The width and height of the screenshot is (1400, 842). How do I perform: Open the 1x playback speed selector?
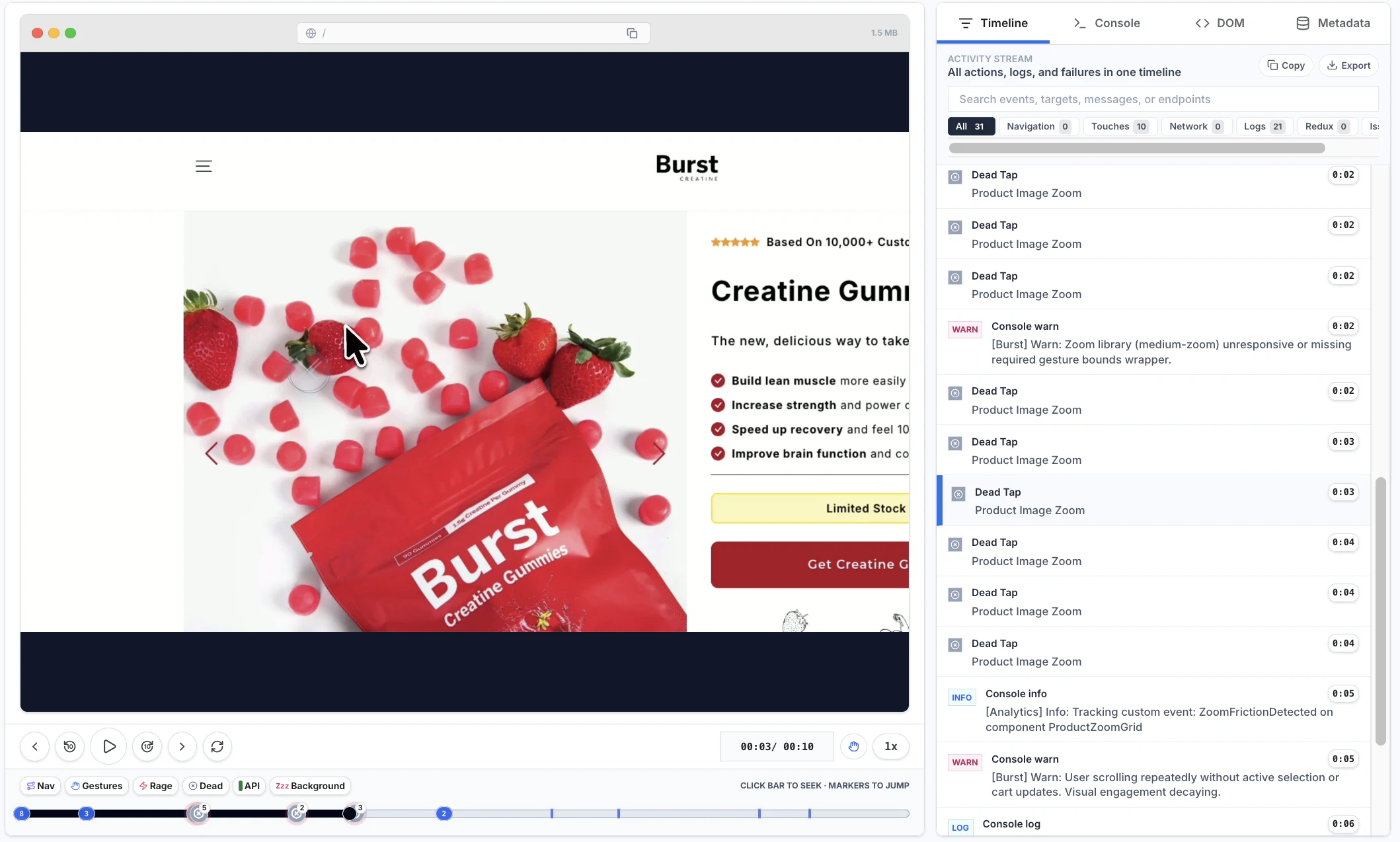coord(890,746)
